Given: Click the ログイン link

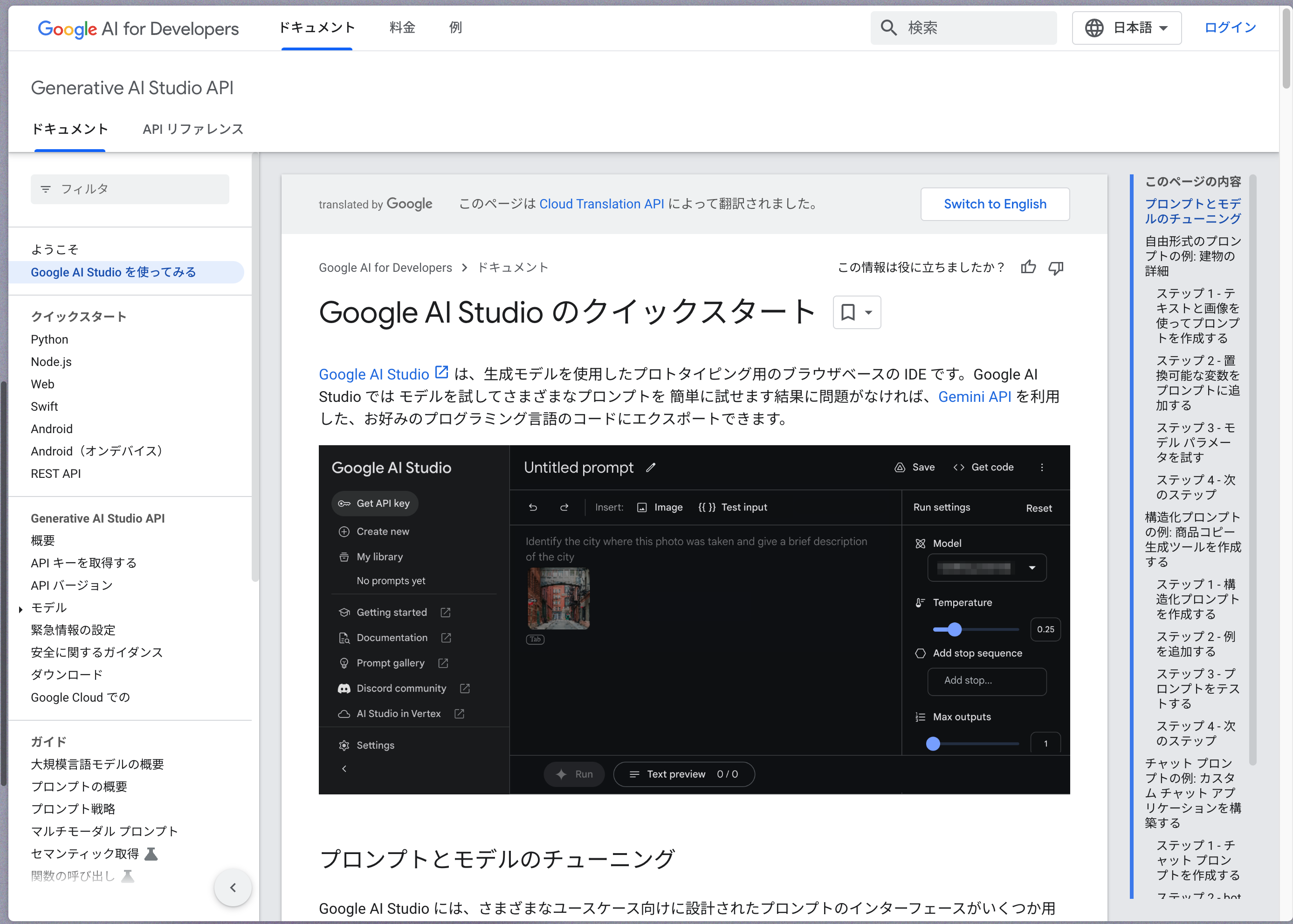Looking at the screenshot, I should click(1230, 28).
